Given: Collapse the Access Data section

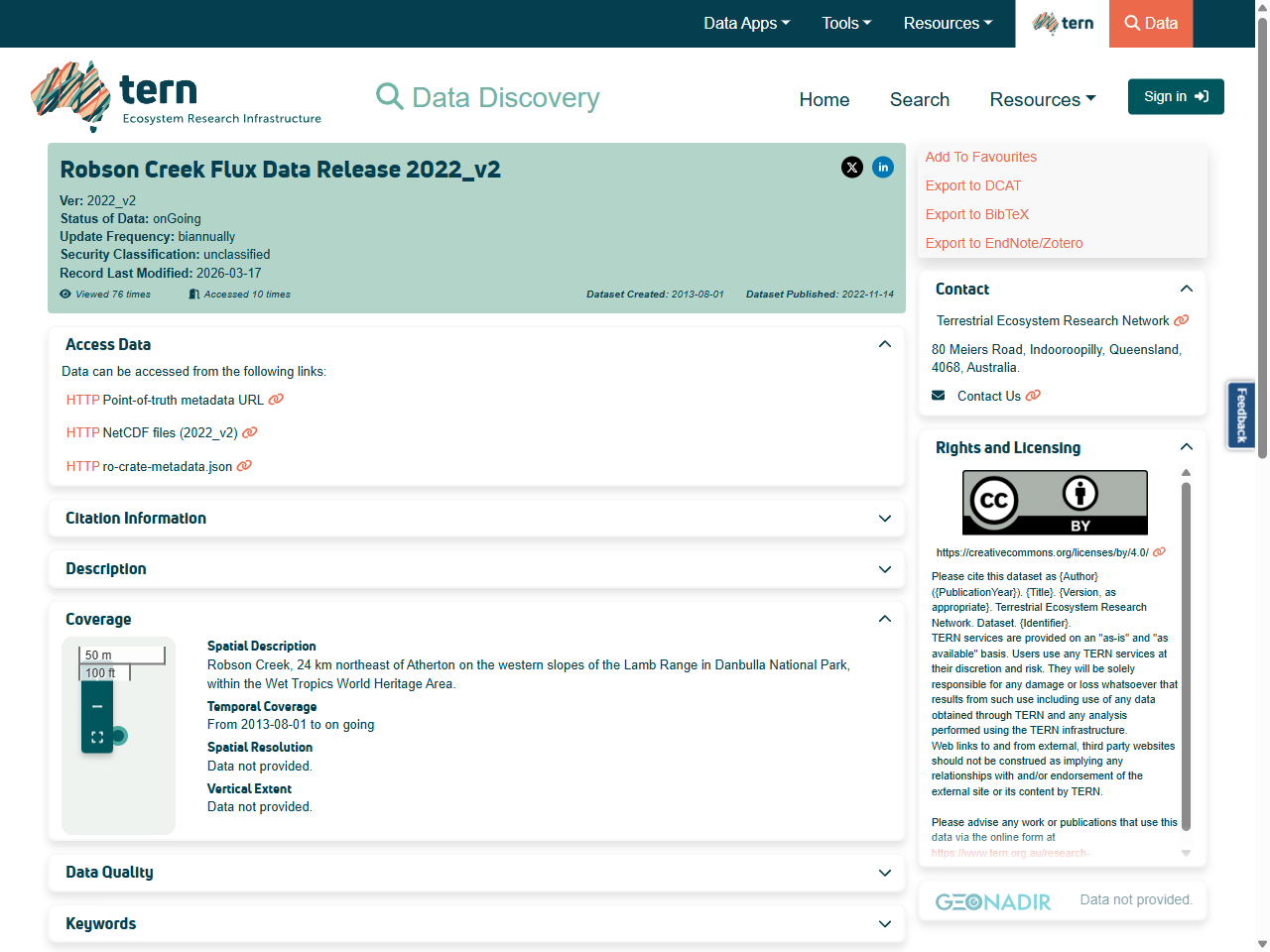Looking at the screenshot, I should [884, 344].
